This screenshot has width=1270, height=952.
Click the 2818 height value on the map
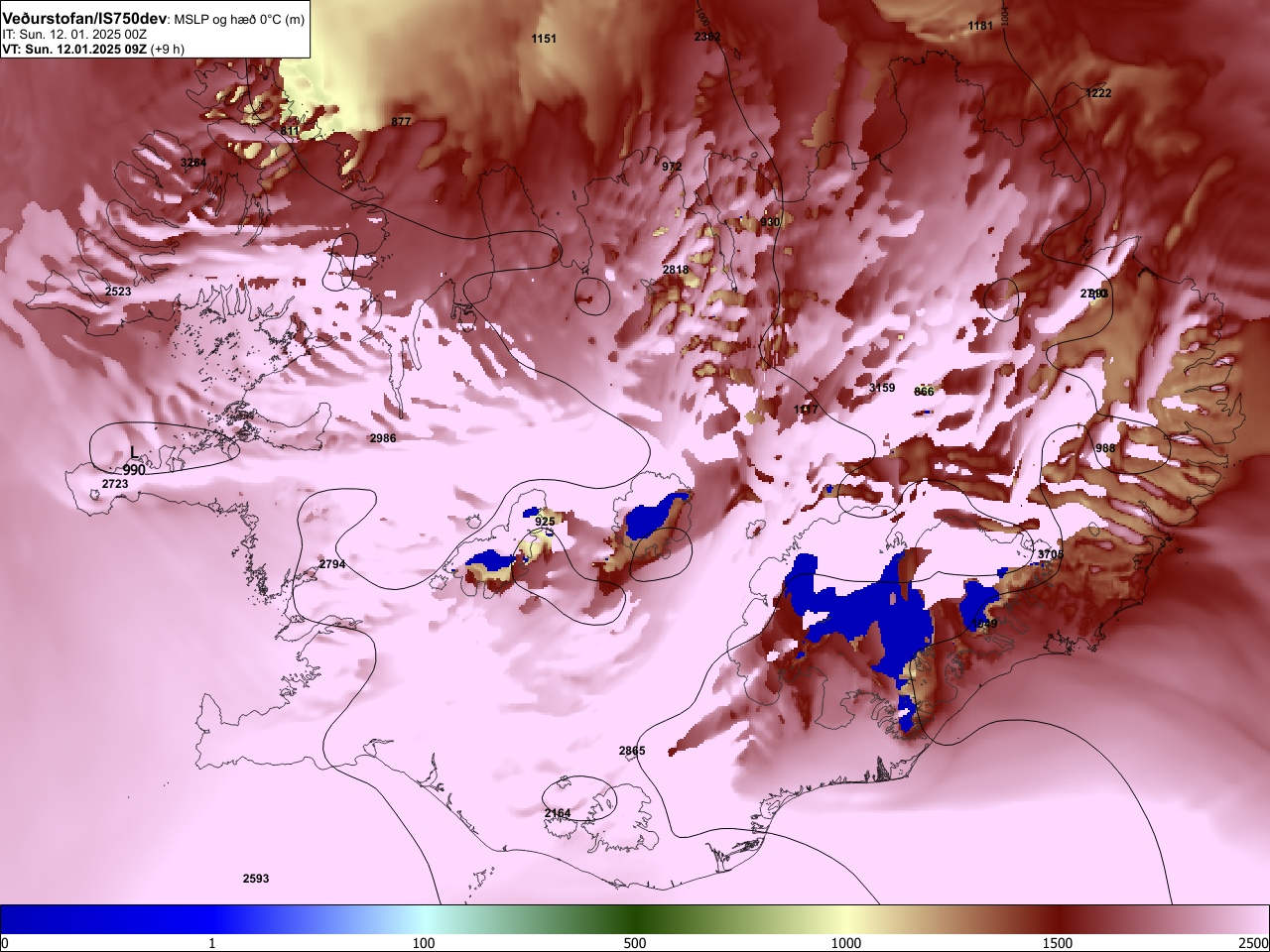676,270
